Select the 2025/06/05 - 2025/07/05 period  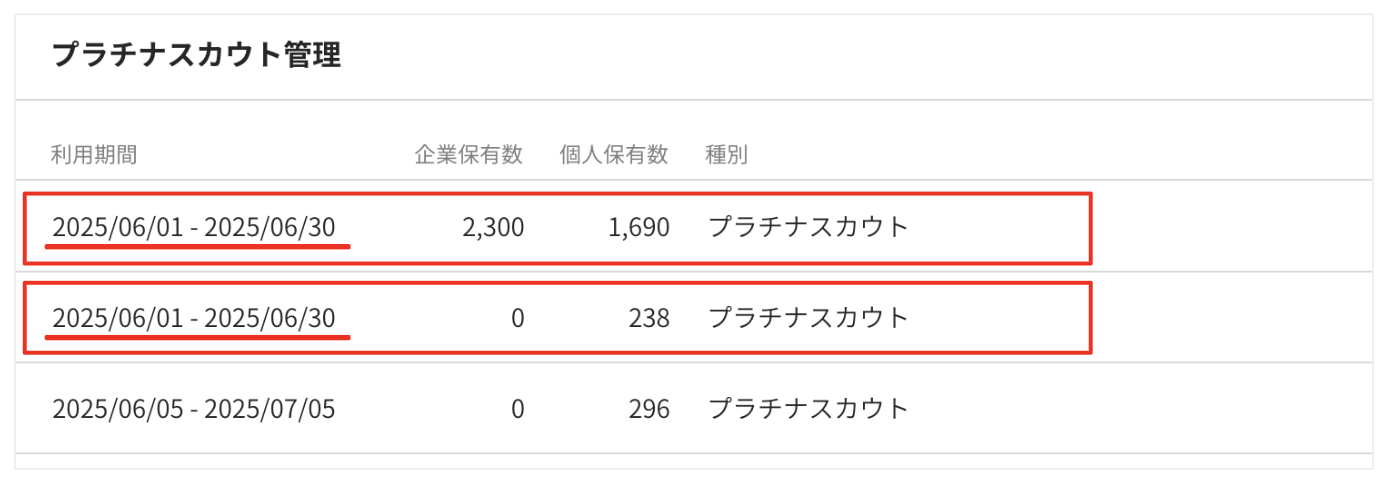click(x=194, y=409)
